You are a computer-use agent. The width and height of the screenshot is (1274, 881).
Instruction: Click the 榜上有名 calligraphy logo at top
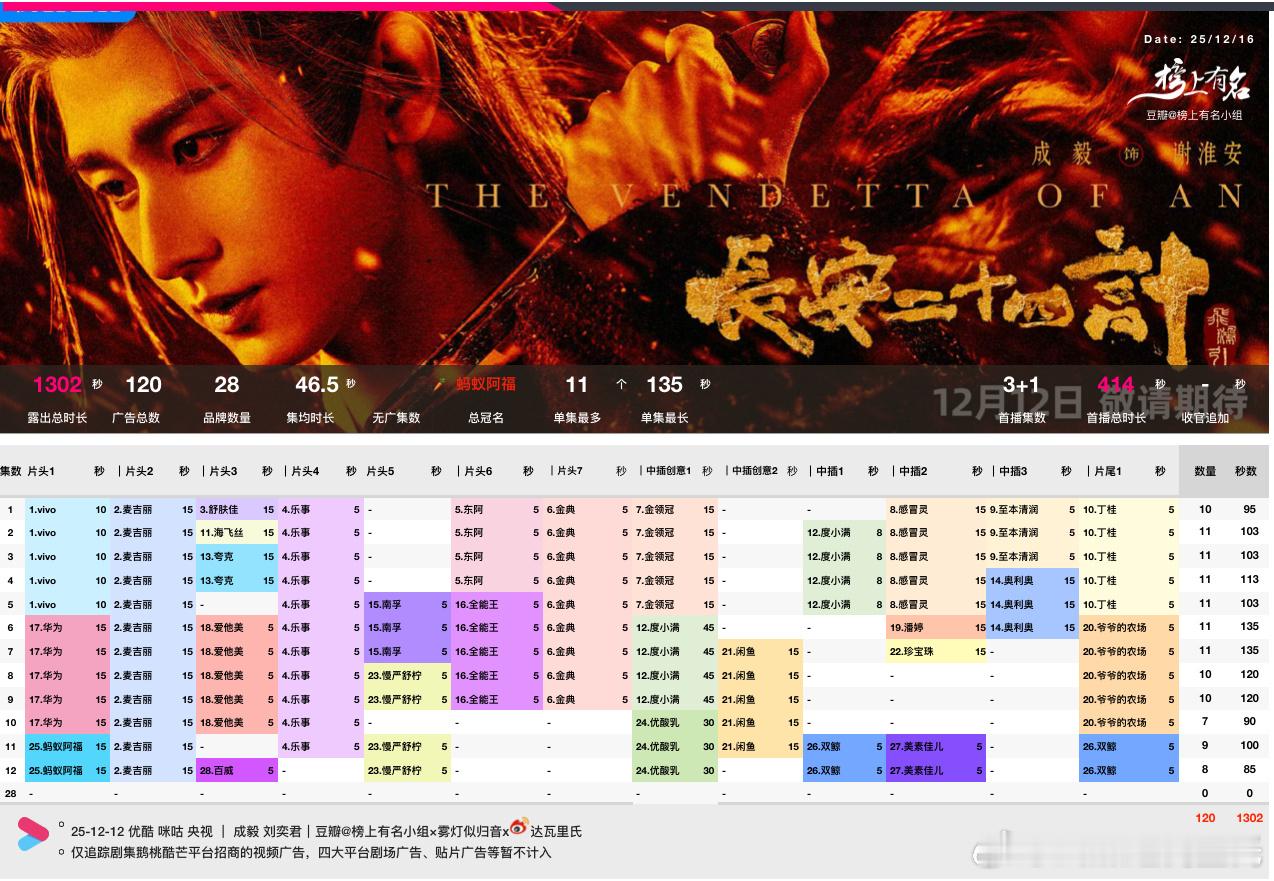point(1190,84)
